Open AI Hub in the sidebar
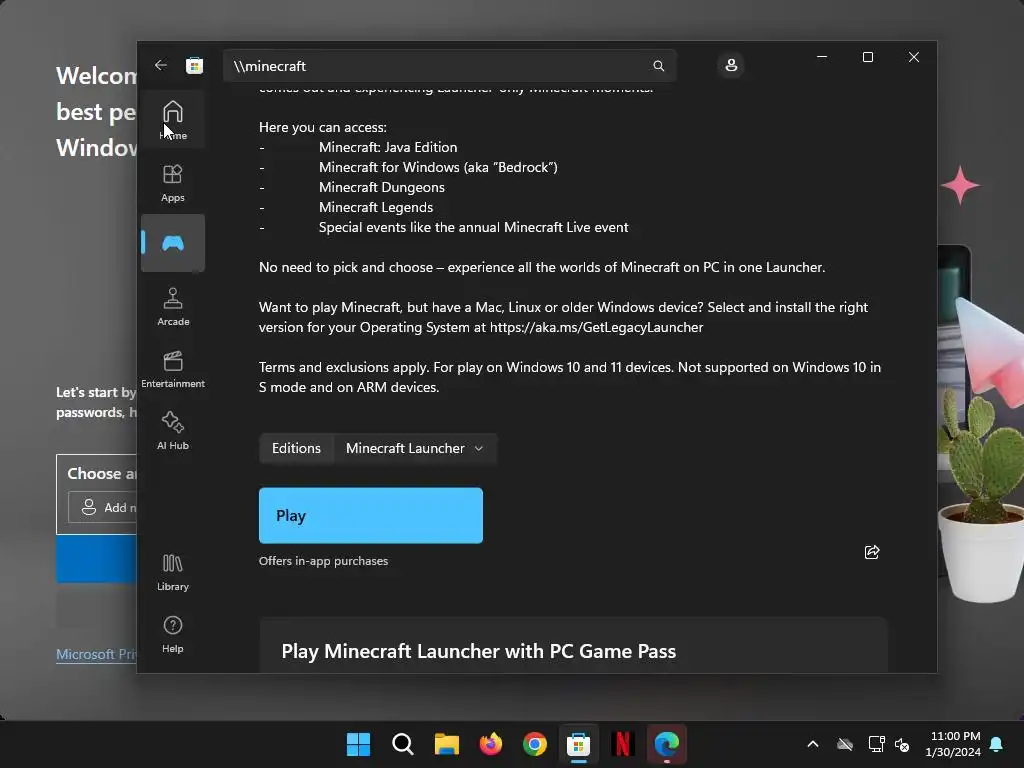 [x=173, y=431]
